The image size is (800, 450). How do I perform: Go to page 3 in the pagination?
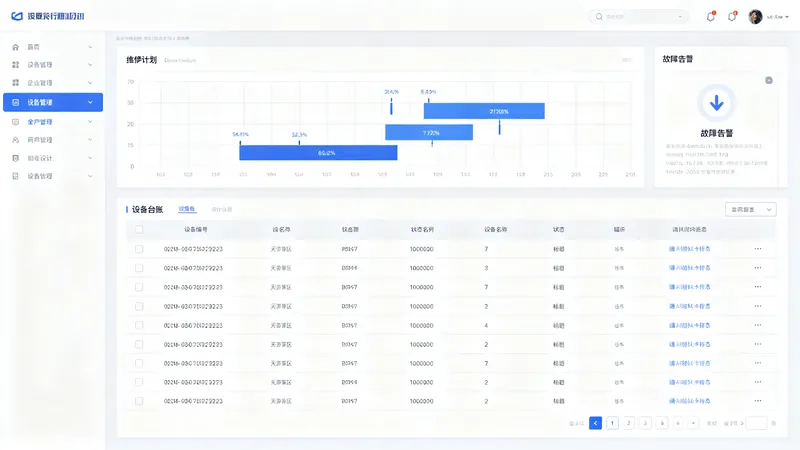[x=645, y=423]
